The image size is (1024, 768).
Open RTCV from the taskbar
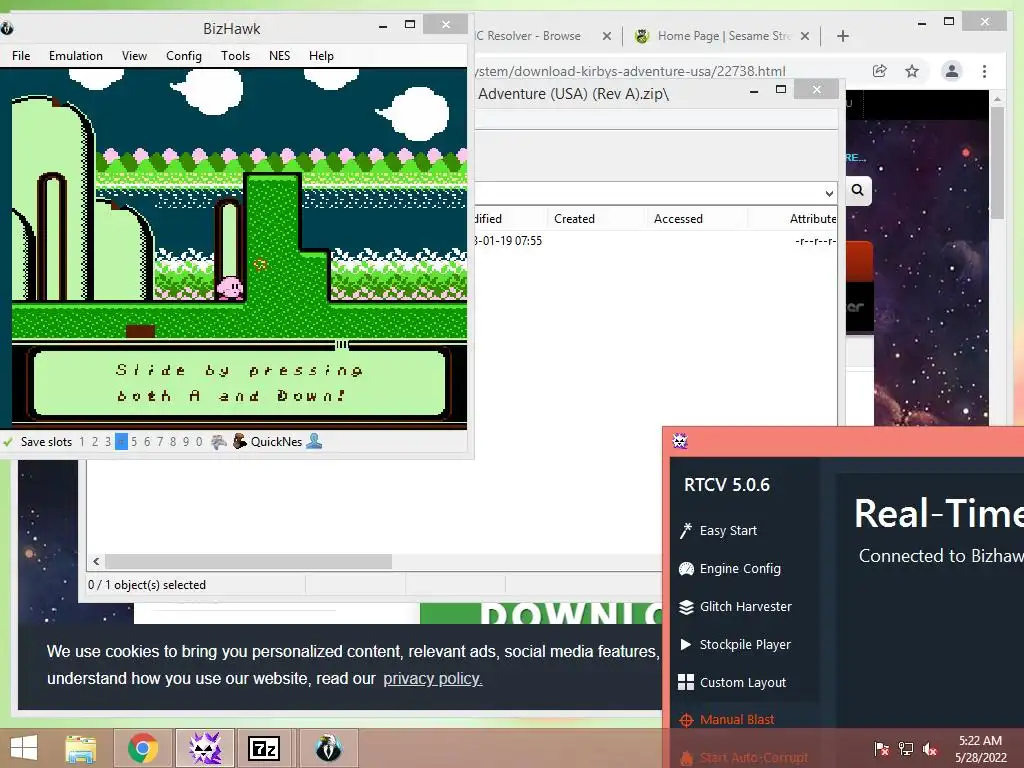click(x=205, y=748)
